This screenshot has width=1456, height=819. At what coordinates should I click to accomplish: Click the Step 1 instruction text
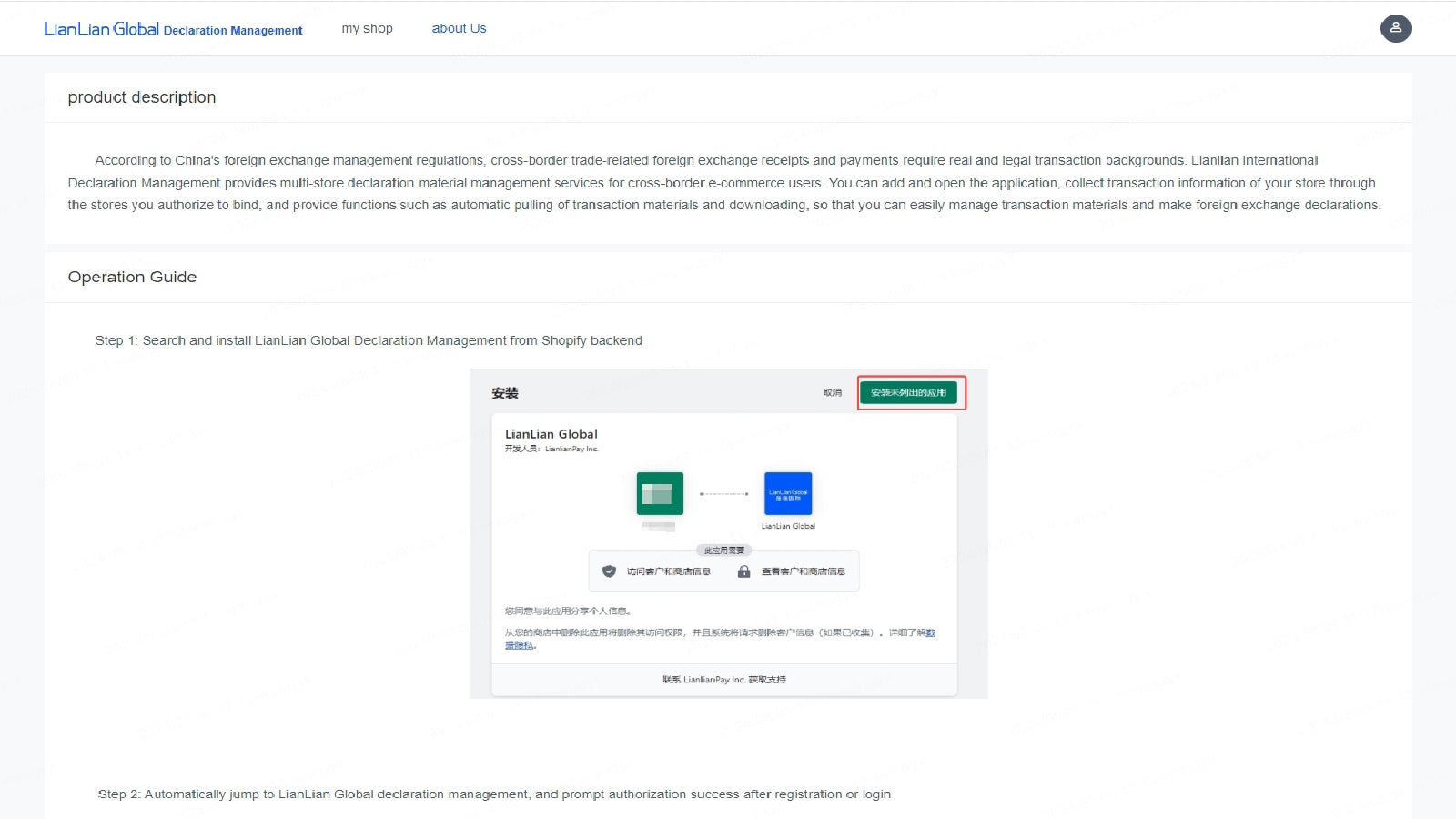pyautogui.click(x=369, y=340)
